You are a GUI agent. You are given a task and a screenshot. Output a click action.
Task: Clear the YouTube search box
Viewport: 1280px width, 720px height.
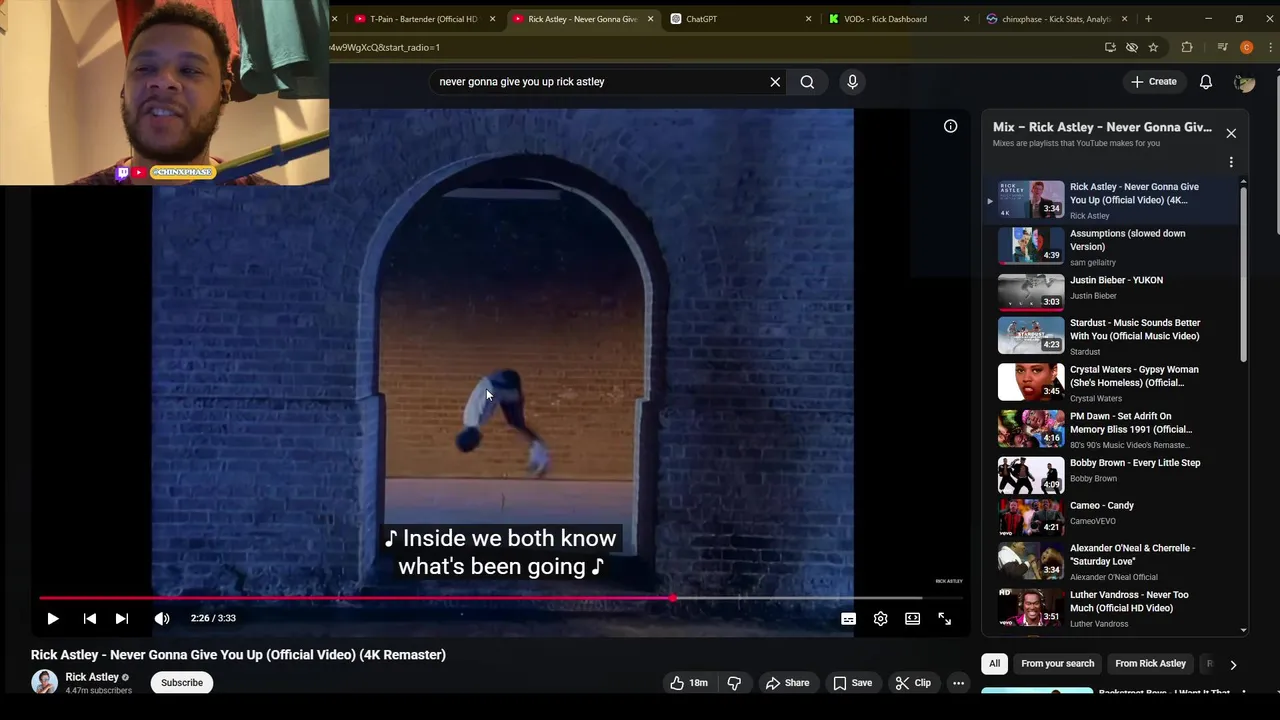(775, 82)
